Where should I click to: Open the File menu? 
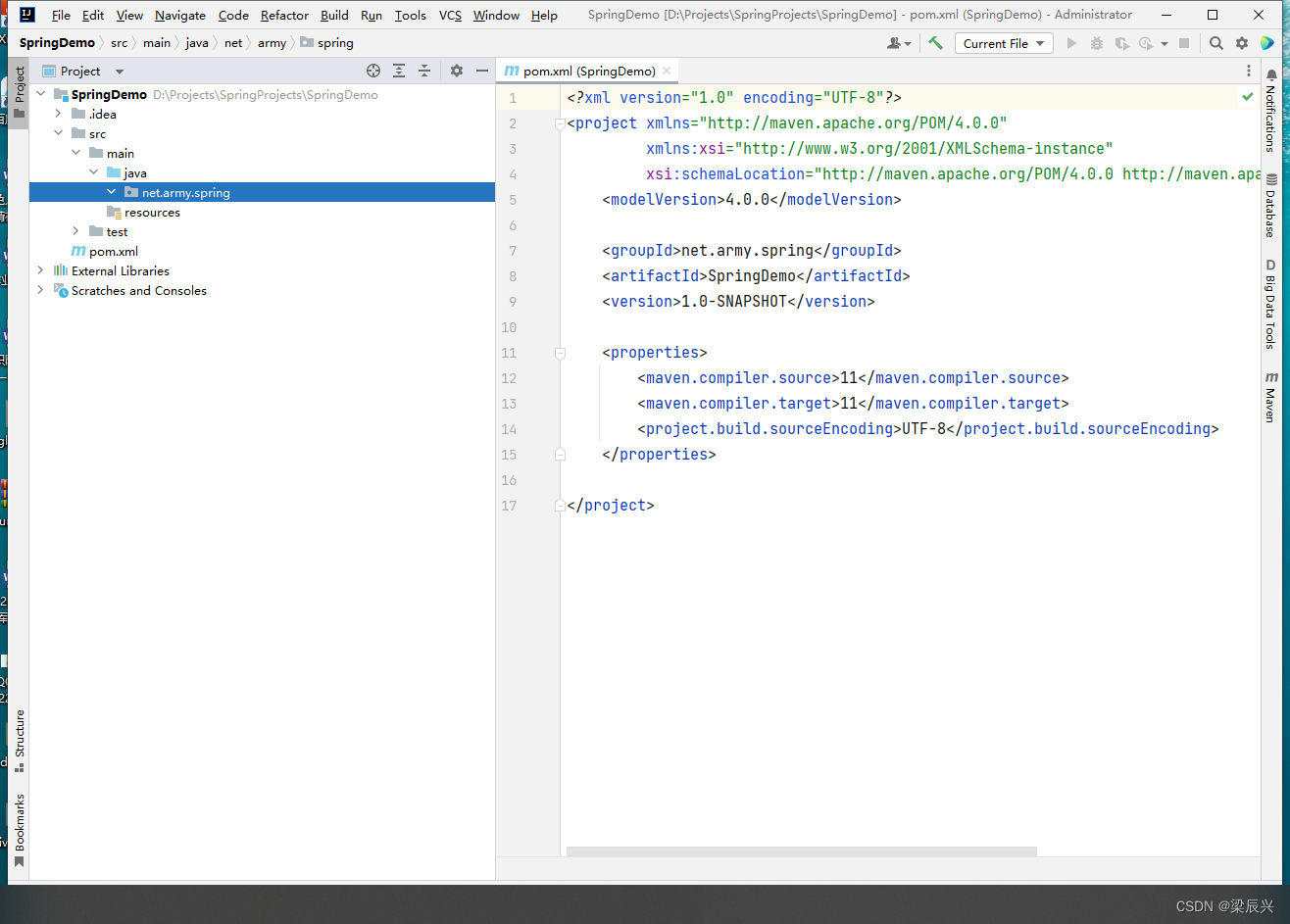pyautogui.click(x=61, y=15)
